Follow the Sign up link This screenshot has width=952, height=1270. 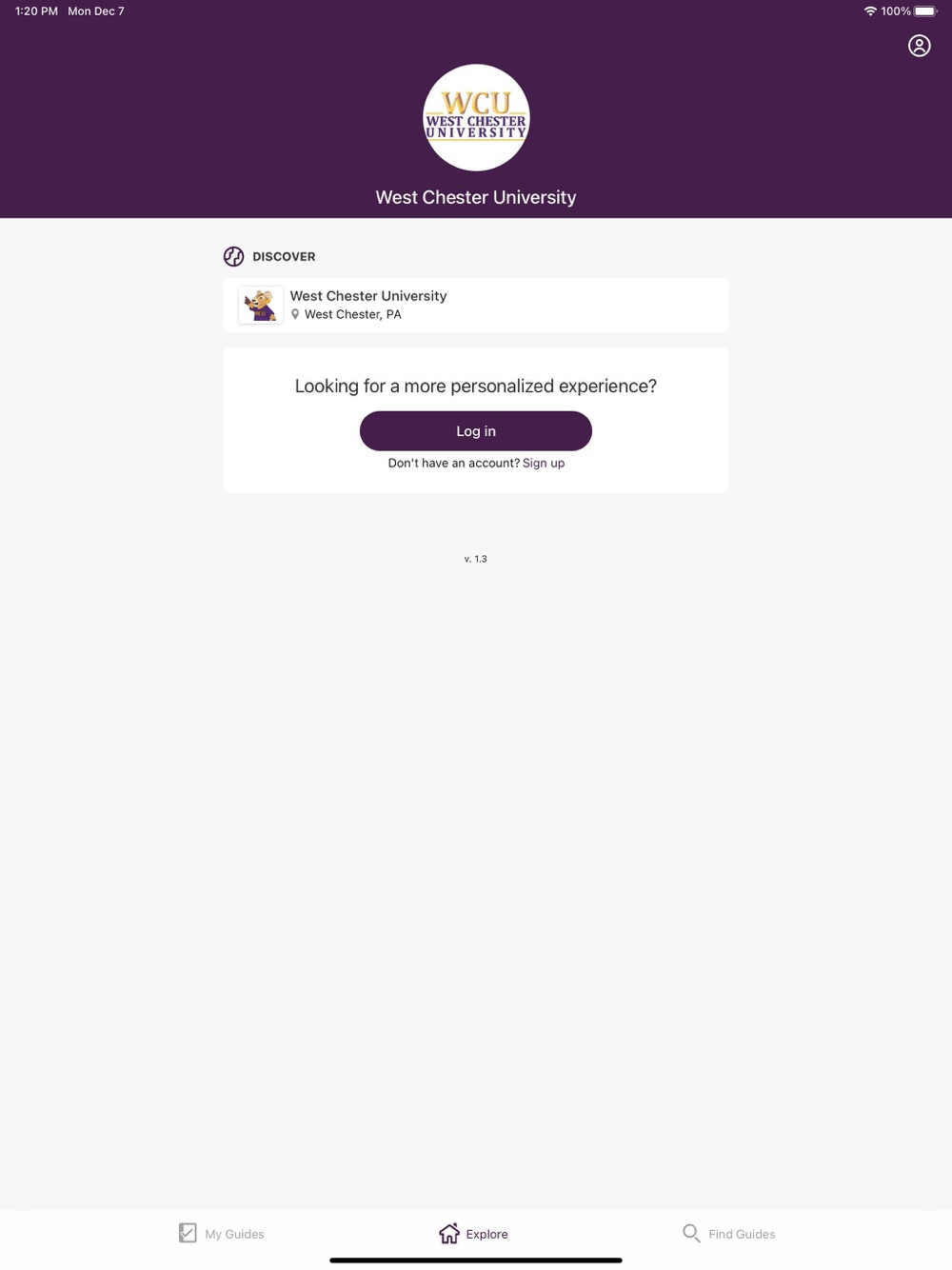click(x=544, y=464)
